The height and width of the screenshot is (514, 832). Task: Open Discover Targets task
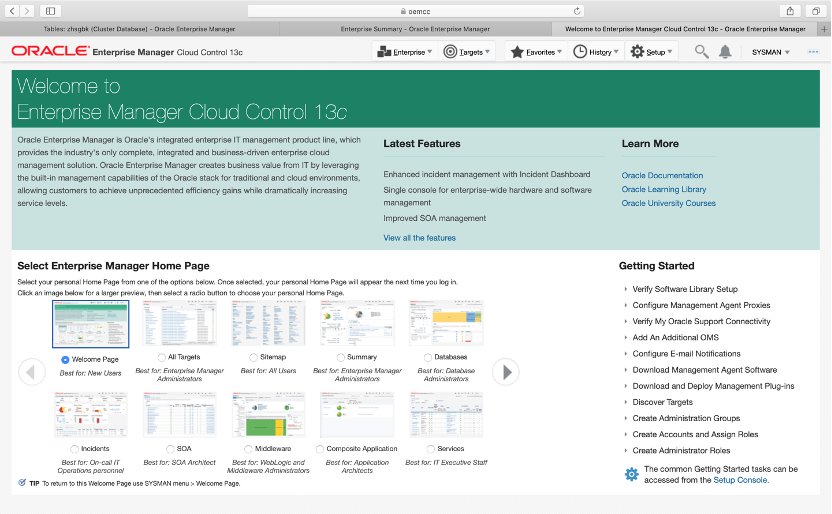tap(662, 402)
